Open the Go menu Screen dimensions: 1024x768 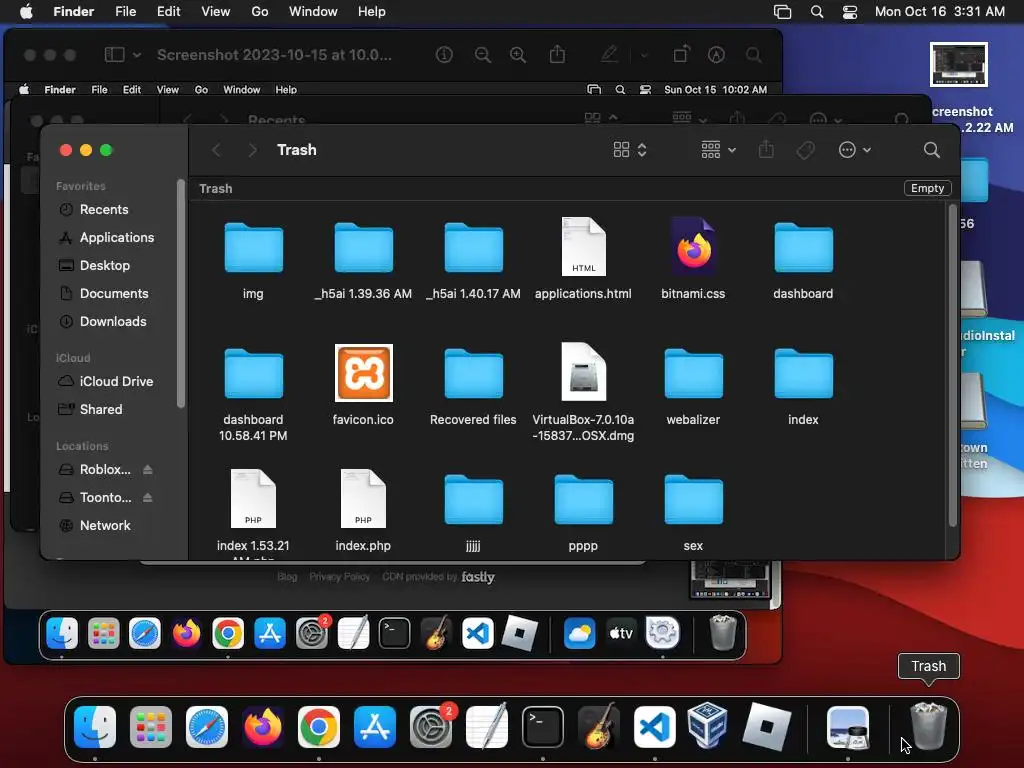click(x=260, y=12)
